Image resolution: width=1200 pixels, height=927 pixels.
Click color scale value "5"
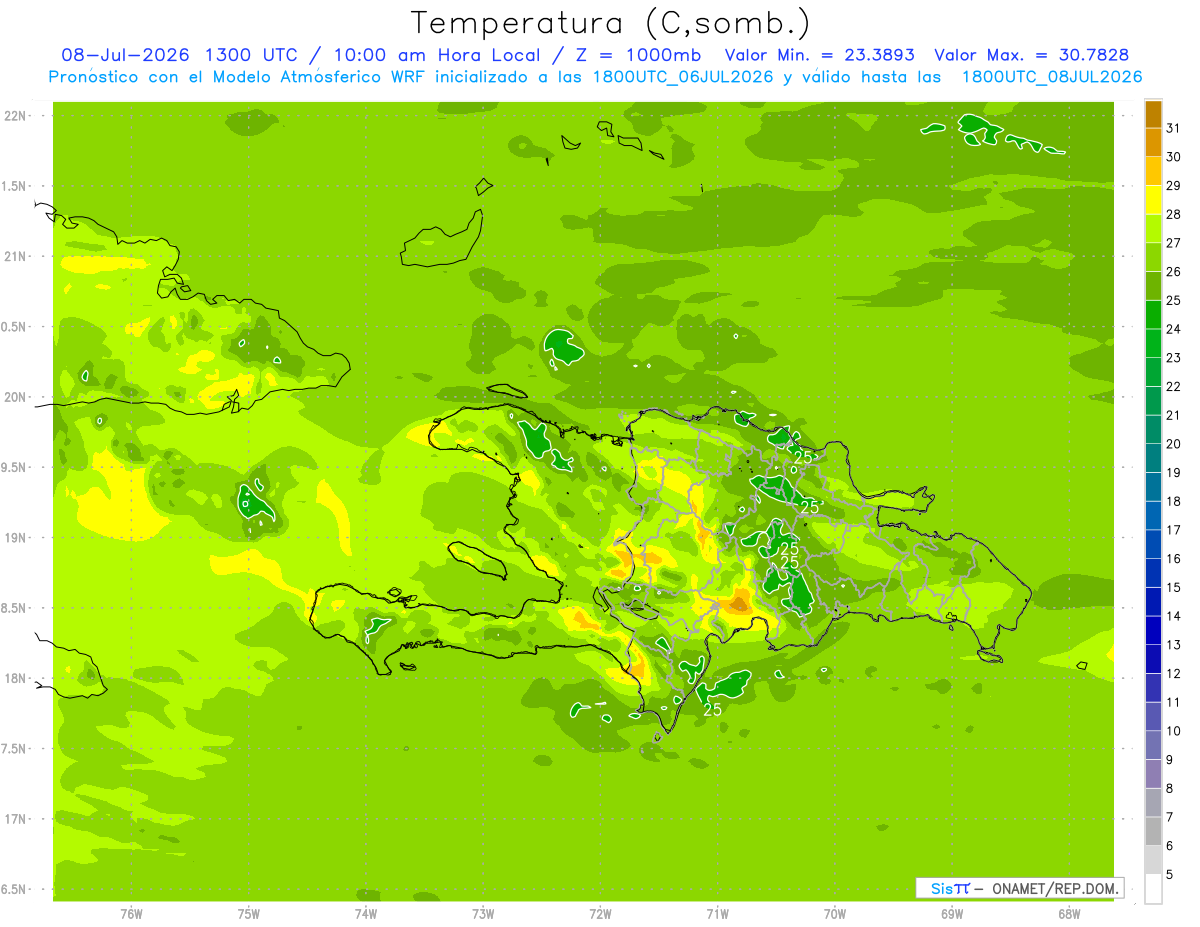point(1171,875)
